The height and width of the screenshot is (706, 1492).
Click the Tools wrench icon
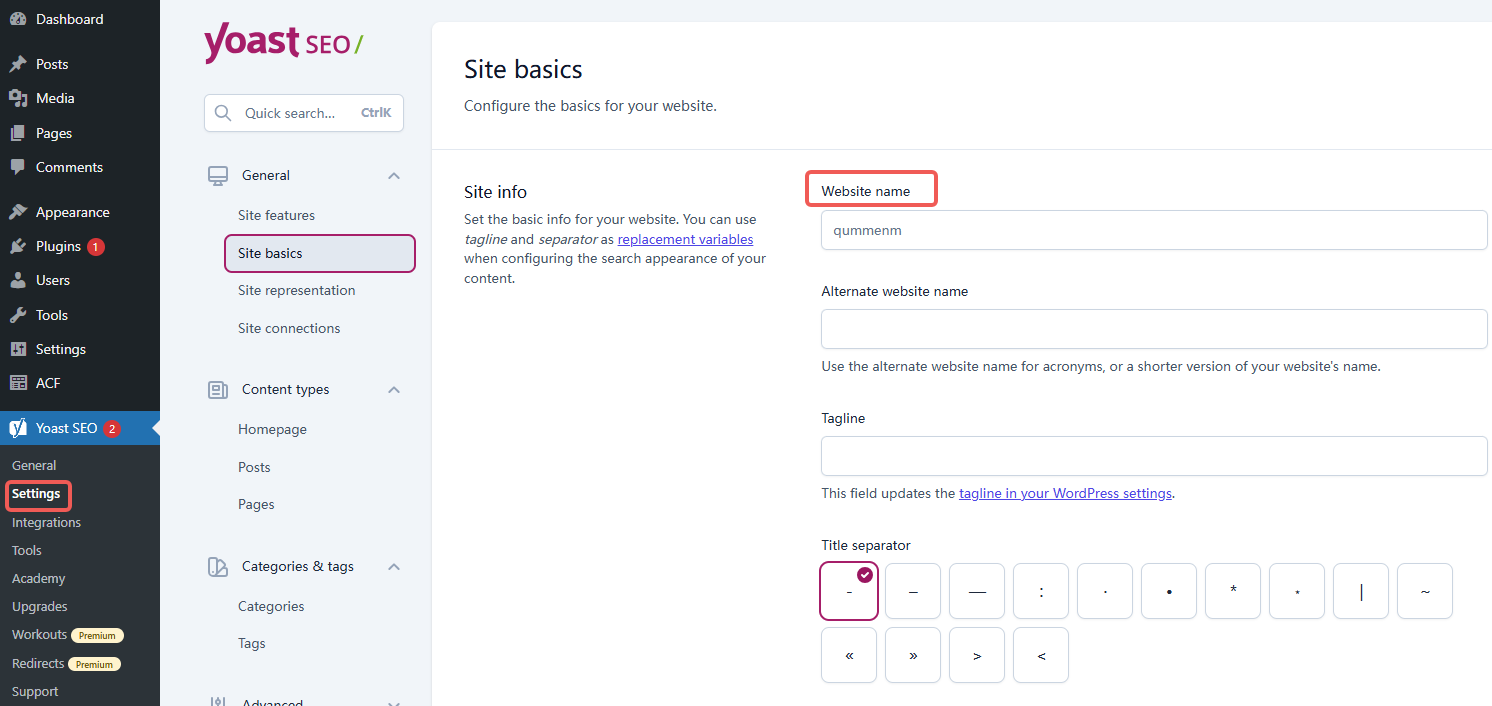pos(18,315)
